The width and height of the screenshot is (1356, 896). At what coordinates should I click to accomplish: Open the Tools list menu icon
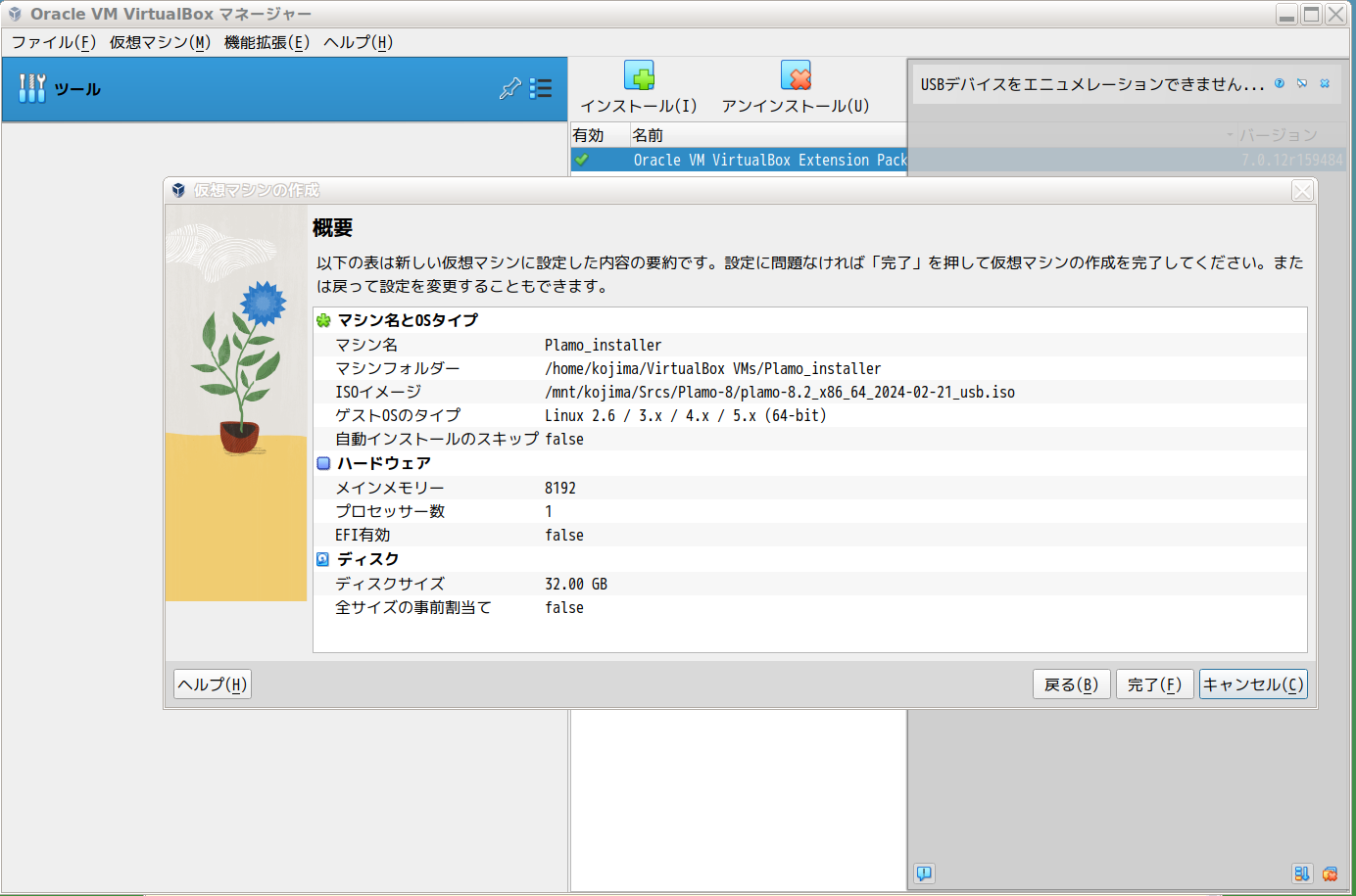click(541, 88)
